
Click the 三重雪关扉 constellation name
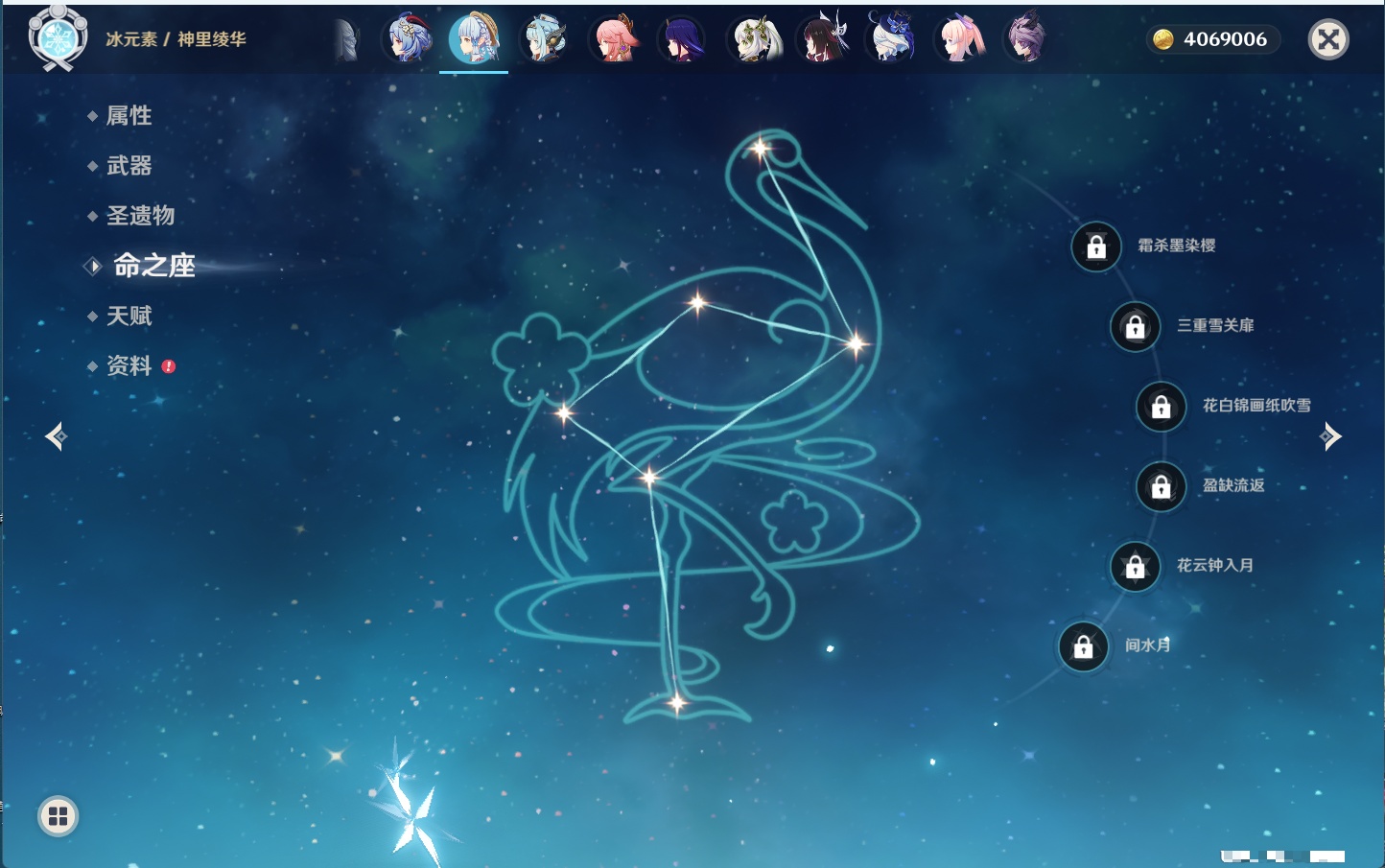pyautogui.click(x=1215, y=325)
